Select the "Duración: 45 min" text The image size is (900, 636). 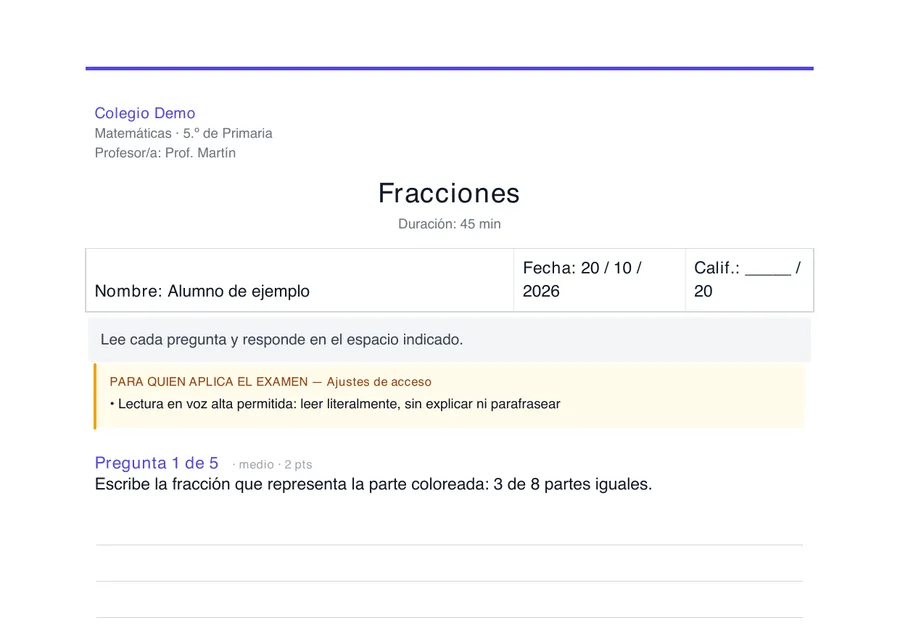click(449, 224)
